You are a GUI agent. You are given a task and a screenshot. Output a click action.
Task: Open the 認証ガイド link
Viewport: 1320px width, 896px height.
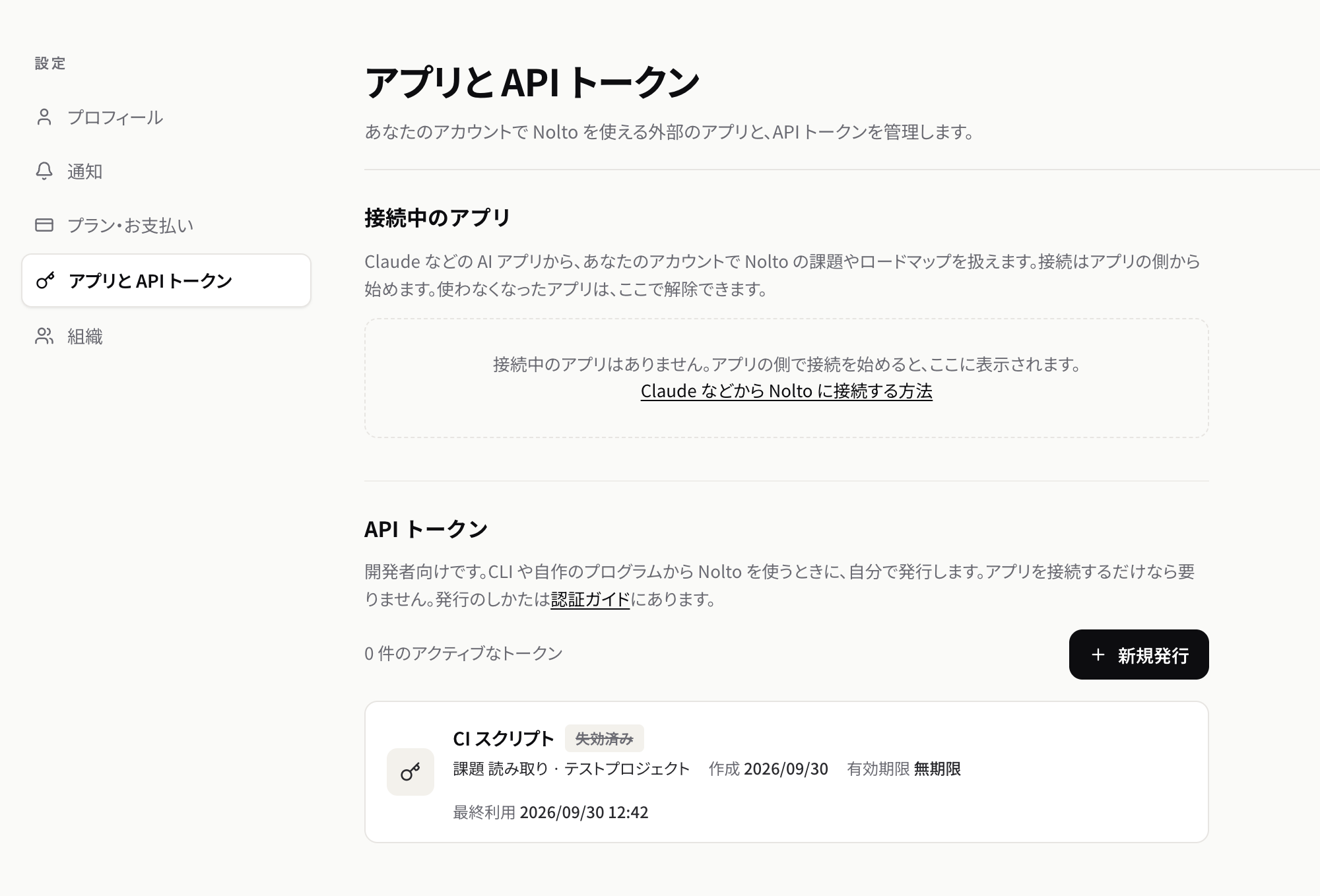click(591, 599)
